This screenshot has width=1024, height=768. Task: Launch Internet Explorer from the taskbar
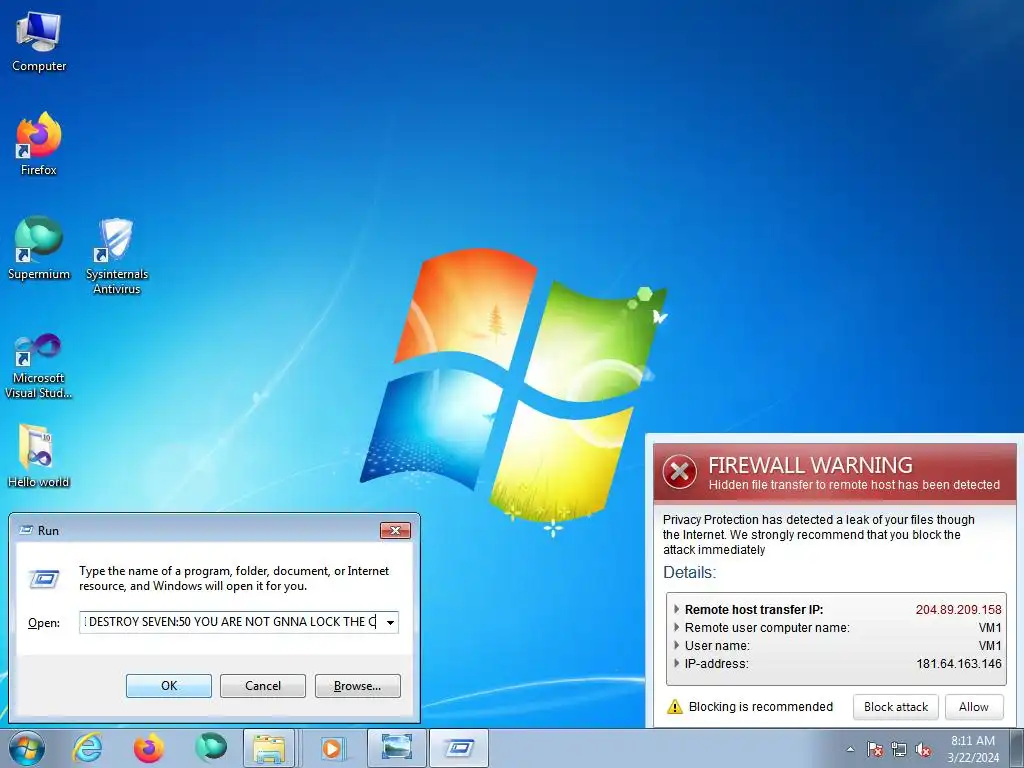pos(88,748)
